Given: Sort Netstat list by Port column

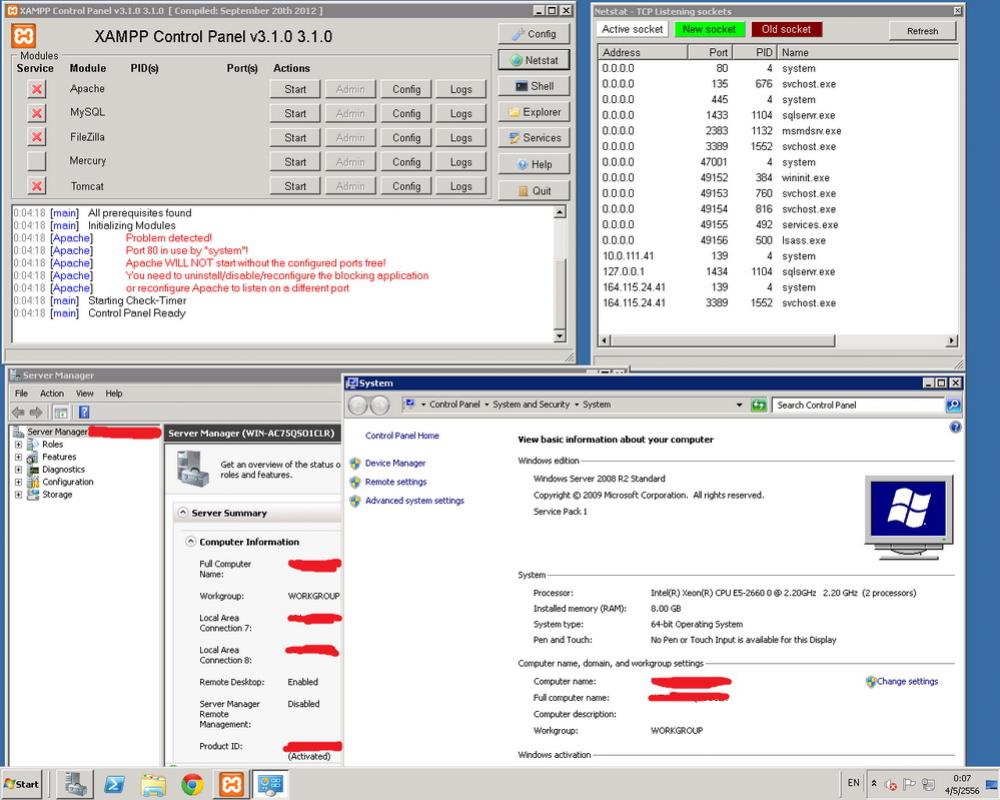Looking at the screenshot, I should [x=710, y=52].
